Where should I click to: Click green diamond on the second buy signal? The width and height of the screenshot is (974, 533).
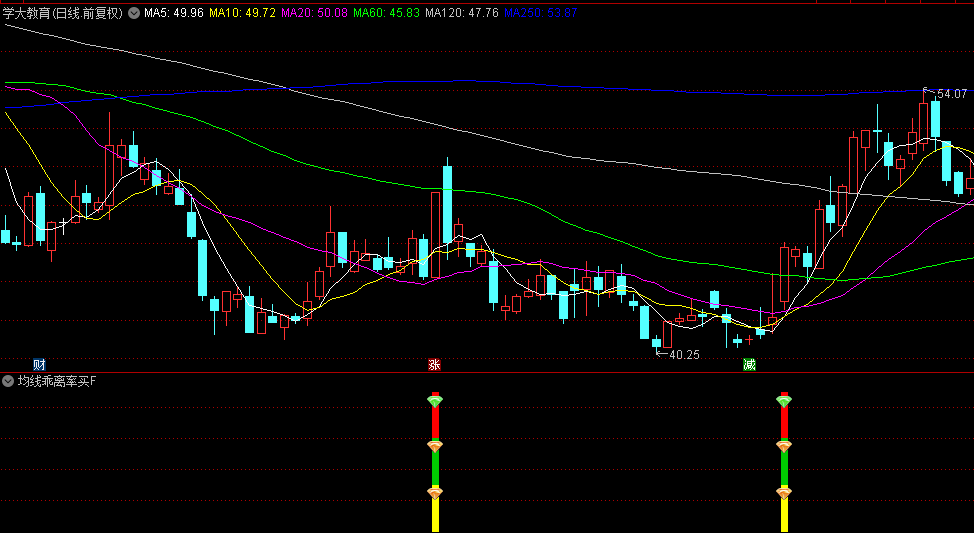click(x=784, y=401)
